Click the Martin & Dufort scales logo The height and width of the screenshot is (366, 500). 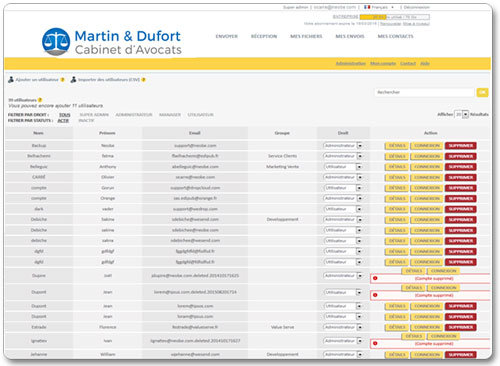(x=56, y=42)
